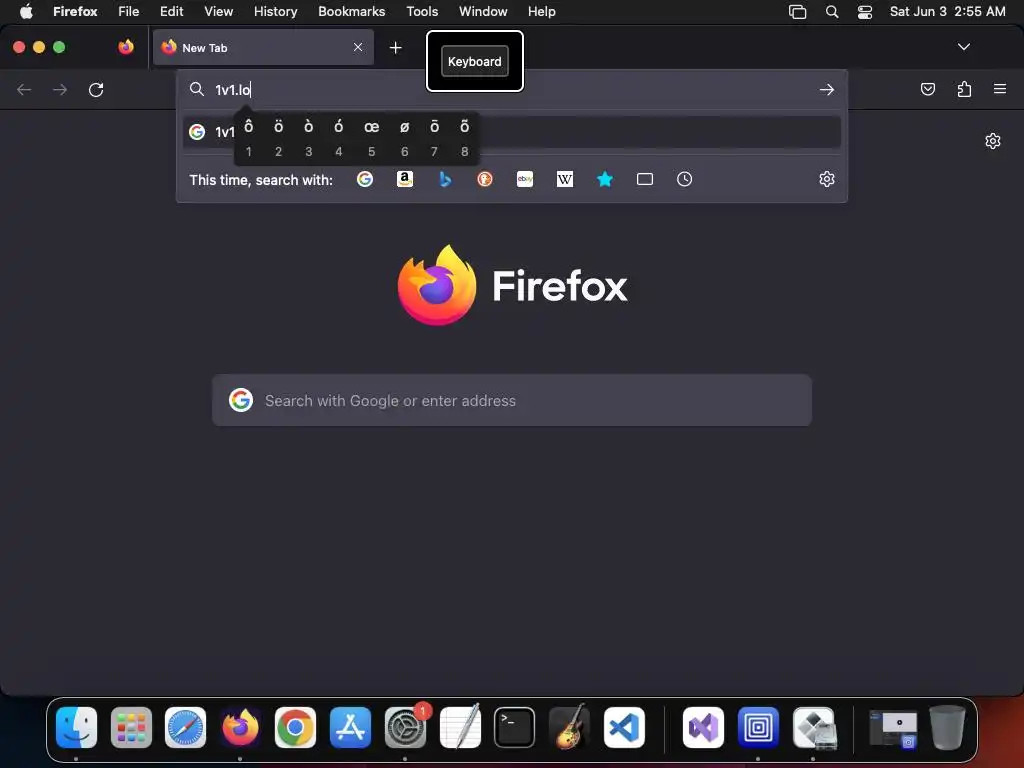Viewport: 1024px width, 768px height.
Task: Click the date and time in menu bar
Action: coord(947,11)
